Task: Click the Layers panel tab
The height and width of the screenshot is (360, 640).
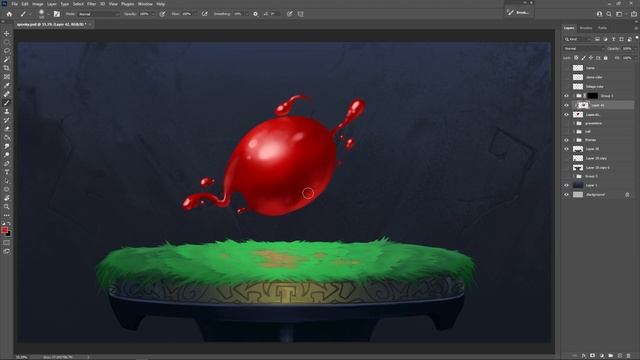Action: [569, 28]
